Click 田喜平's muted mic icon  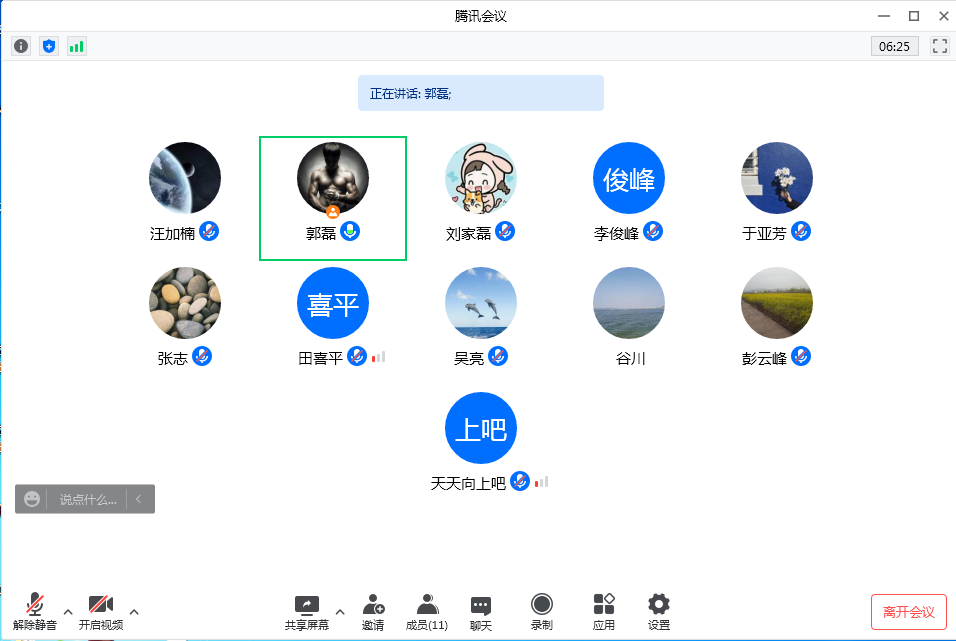click(x=357, y=356)
